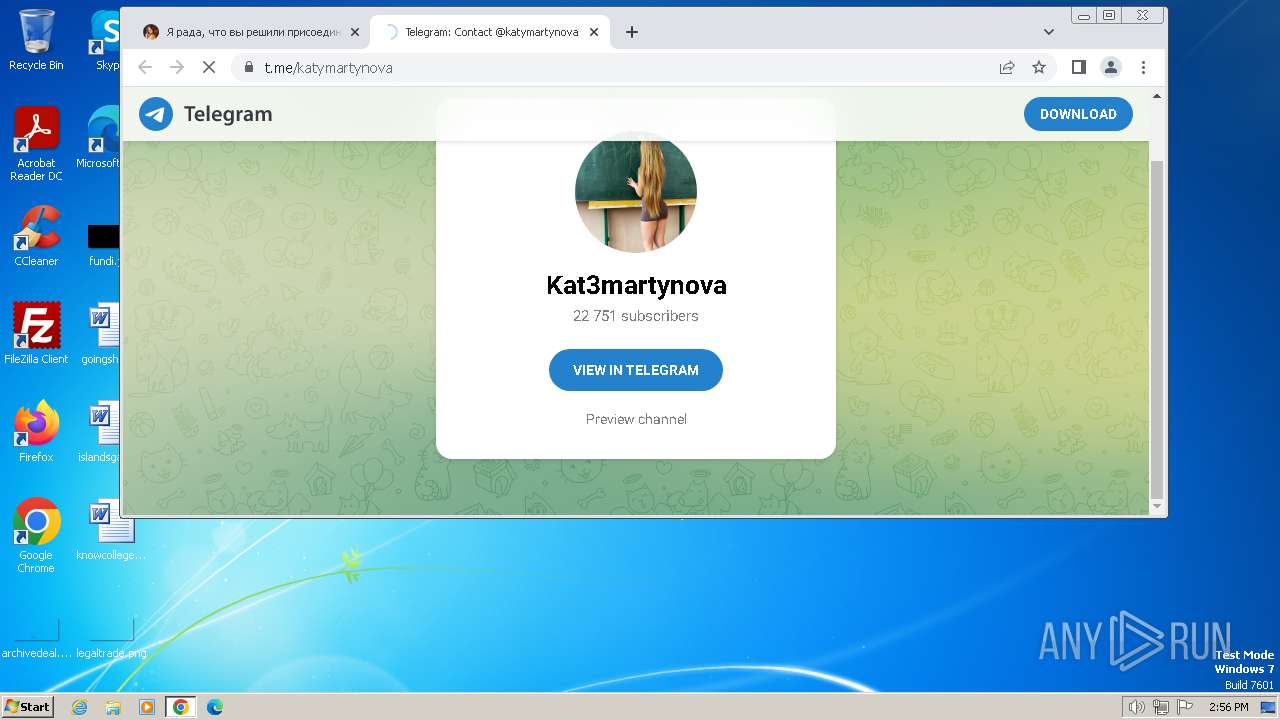Image resolution: width=1280 pixels, height=720 pixels.
Task: Open Chrome three-dot menu
Action: point(1143,67)
